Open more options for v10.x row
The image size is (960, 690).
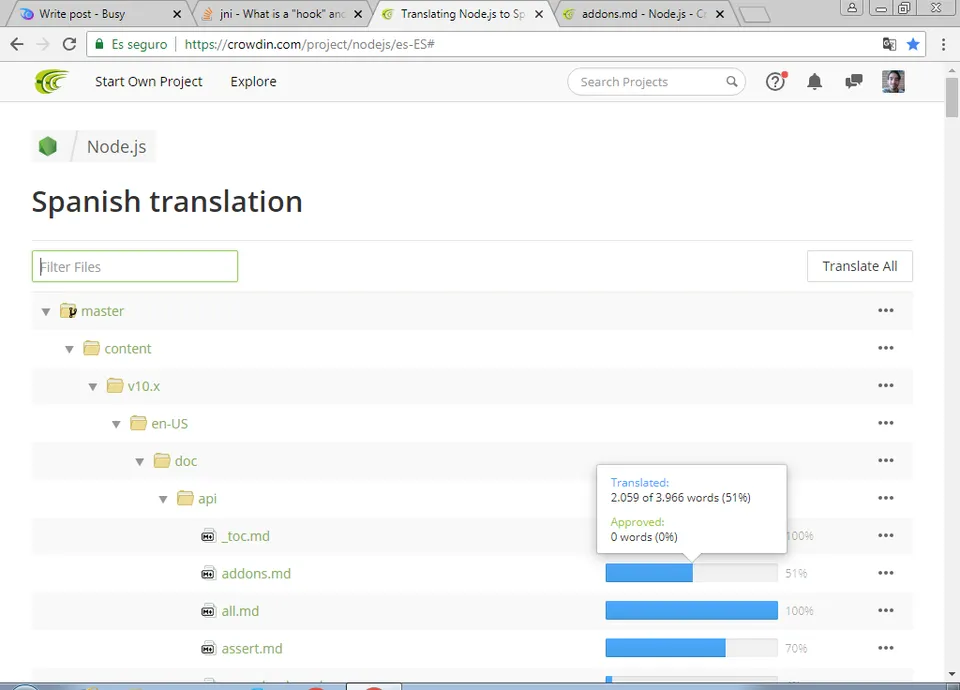(x=885, y=385)
